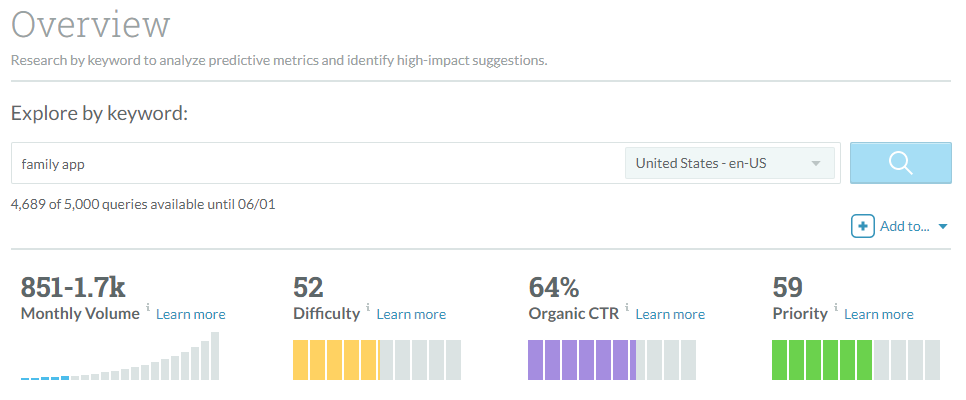
Task: Open the United States - en-US locale dropdown
Action: coord(729,163)
